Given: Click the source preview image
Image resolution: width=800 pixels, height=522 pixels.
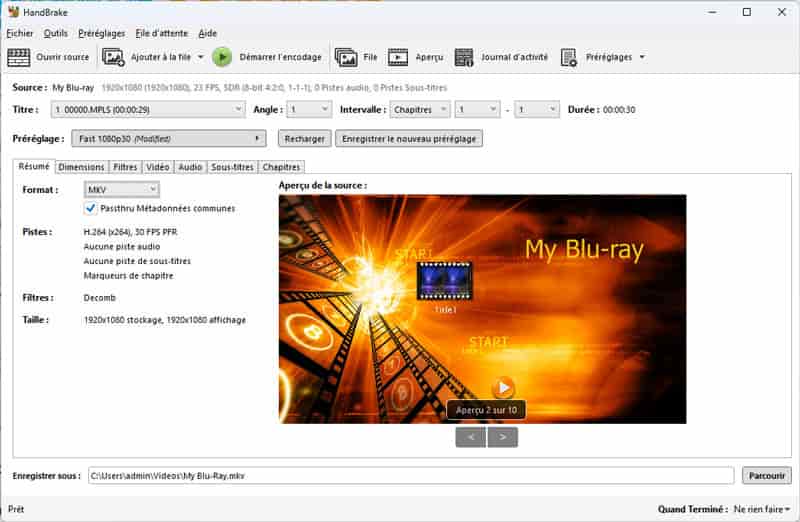Looking at the screenshot, I should tap(482, 309).
